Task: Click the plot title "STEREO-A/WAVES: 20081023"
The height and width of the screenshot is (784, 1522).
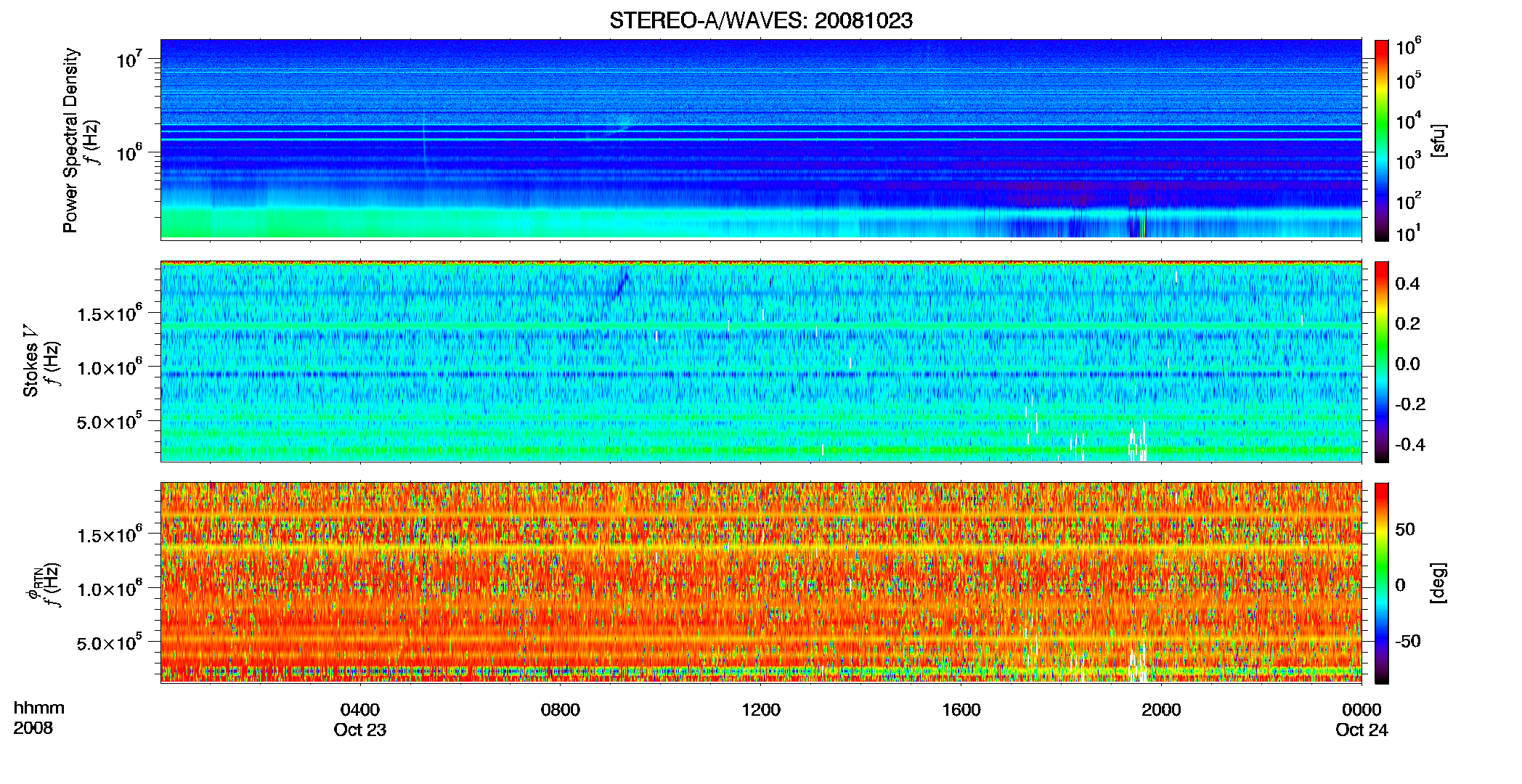Action: pos(761,20)
